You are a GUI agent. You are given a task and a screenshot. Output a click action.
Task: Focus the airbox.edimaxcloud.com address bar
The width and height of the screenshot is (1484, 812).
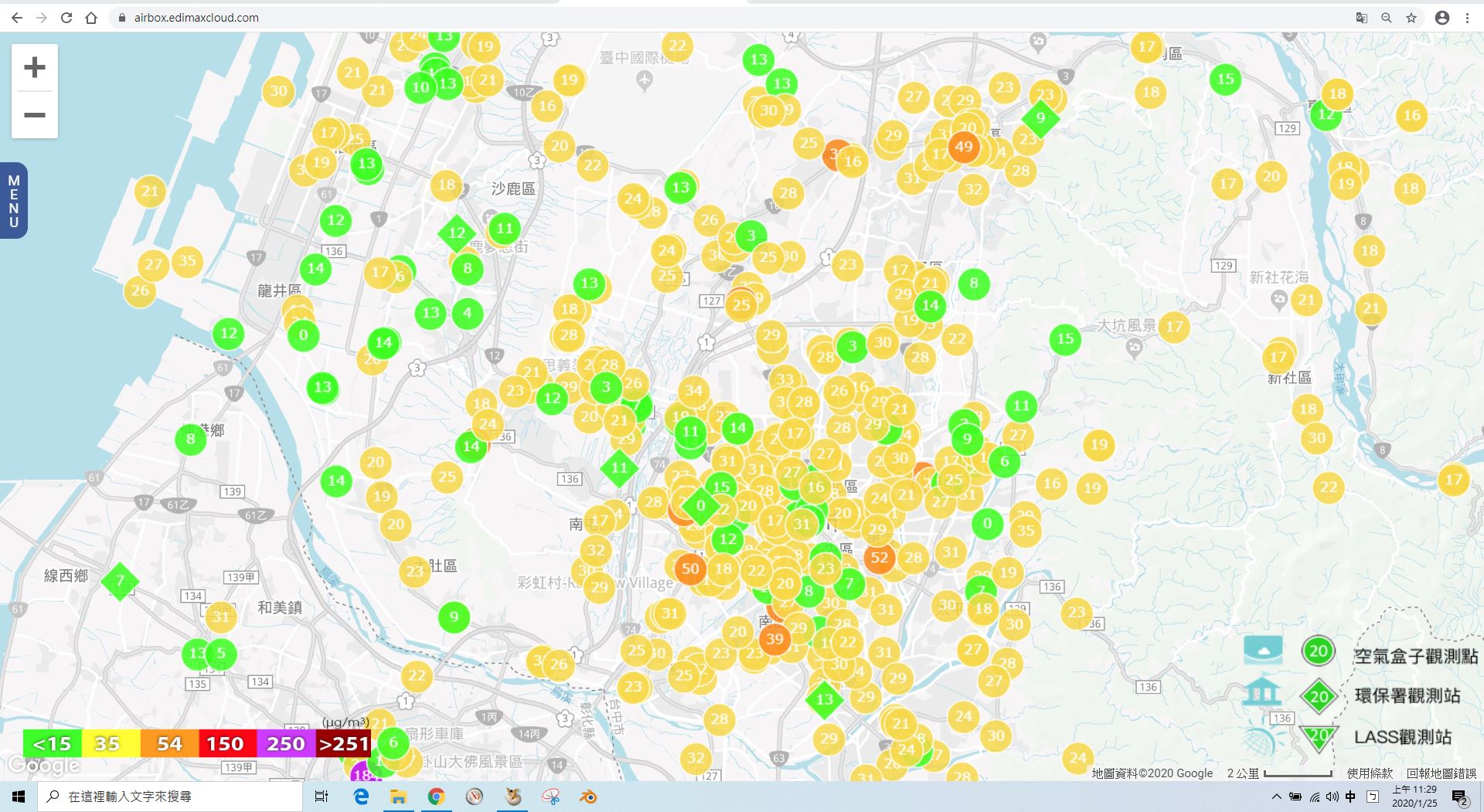727,17
